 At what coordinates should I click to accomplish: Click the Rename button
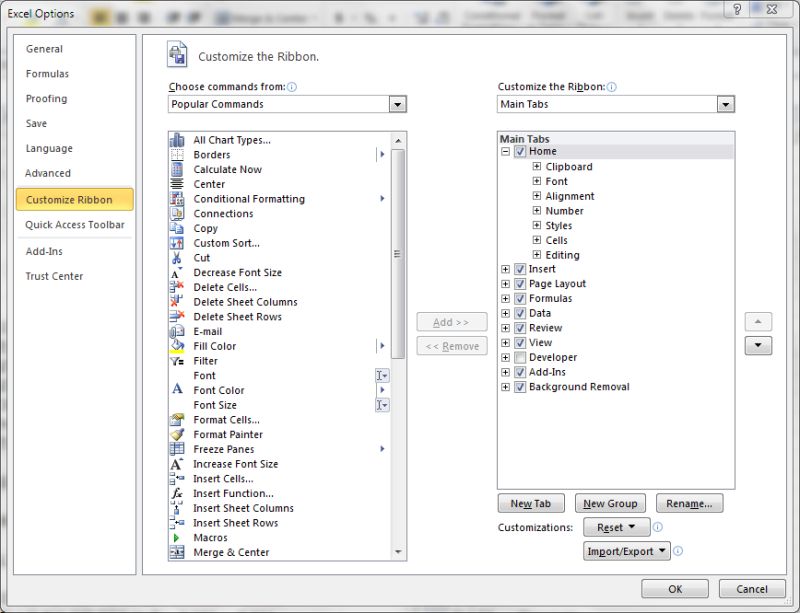pos(690,503)
